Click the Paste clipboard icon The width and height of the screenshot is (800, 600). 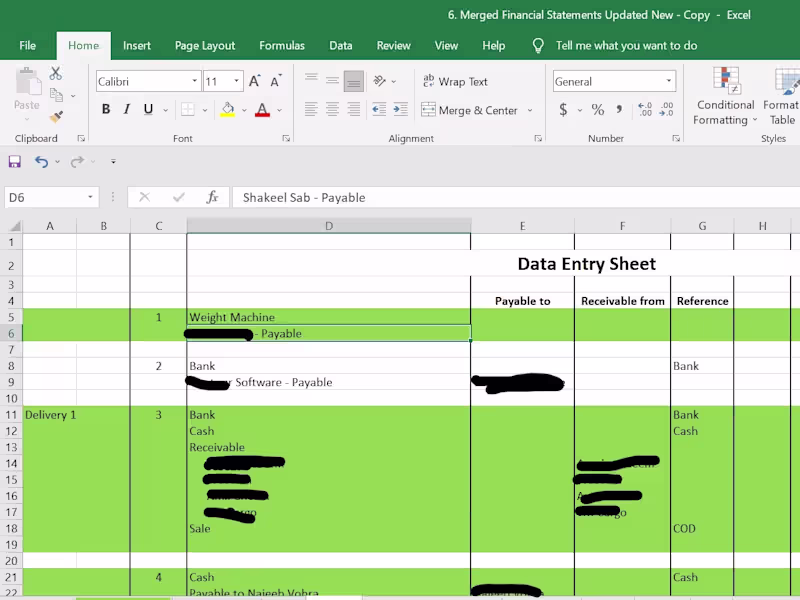27,82
